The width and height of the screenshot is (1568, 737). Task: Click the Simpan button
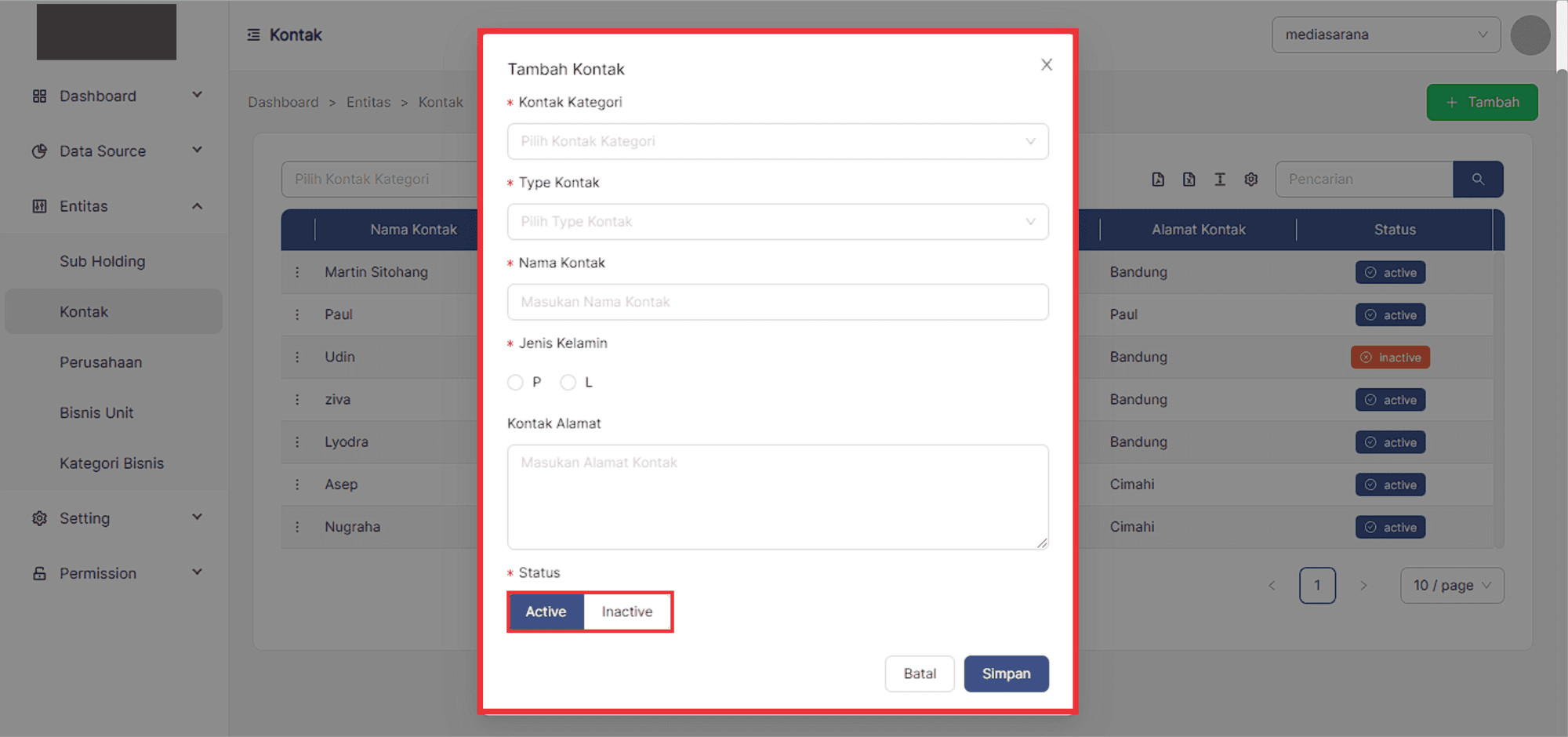pyautogui.click(x=1006, y=673)
